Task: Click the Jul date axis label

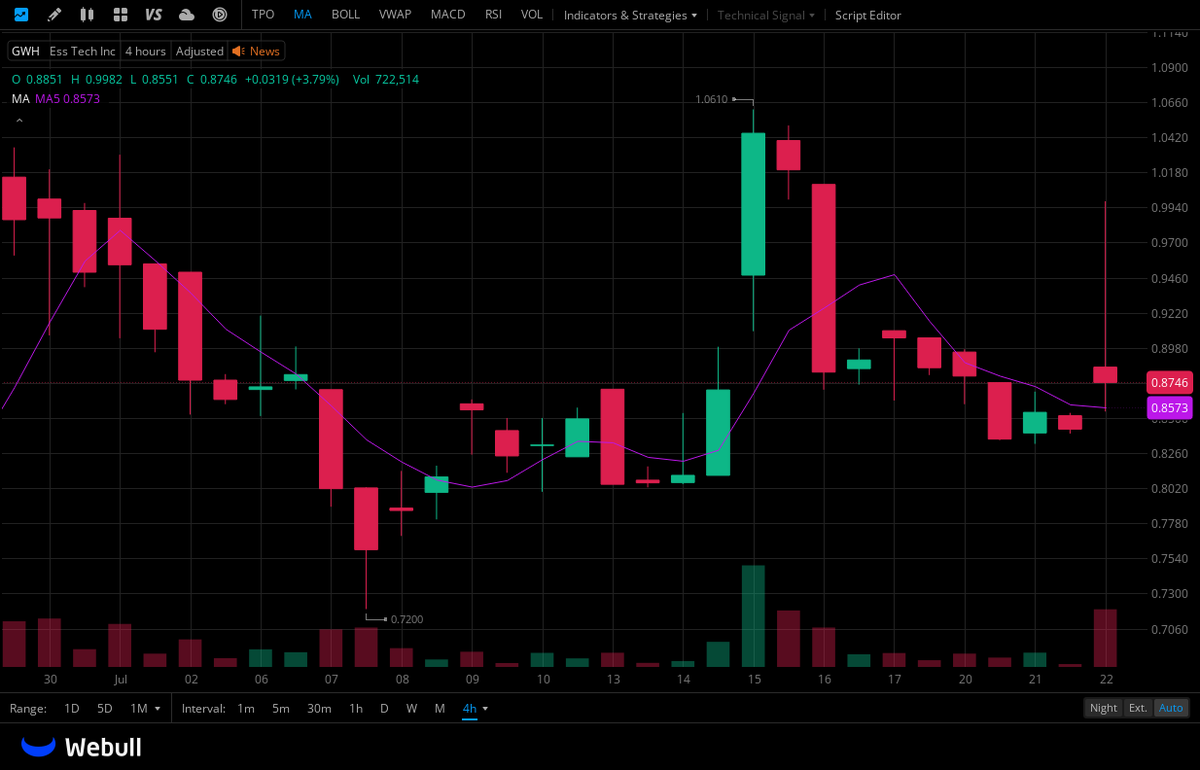Action: pyautogui.click(x=120, y=679)
